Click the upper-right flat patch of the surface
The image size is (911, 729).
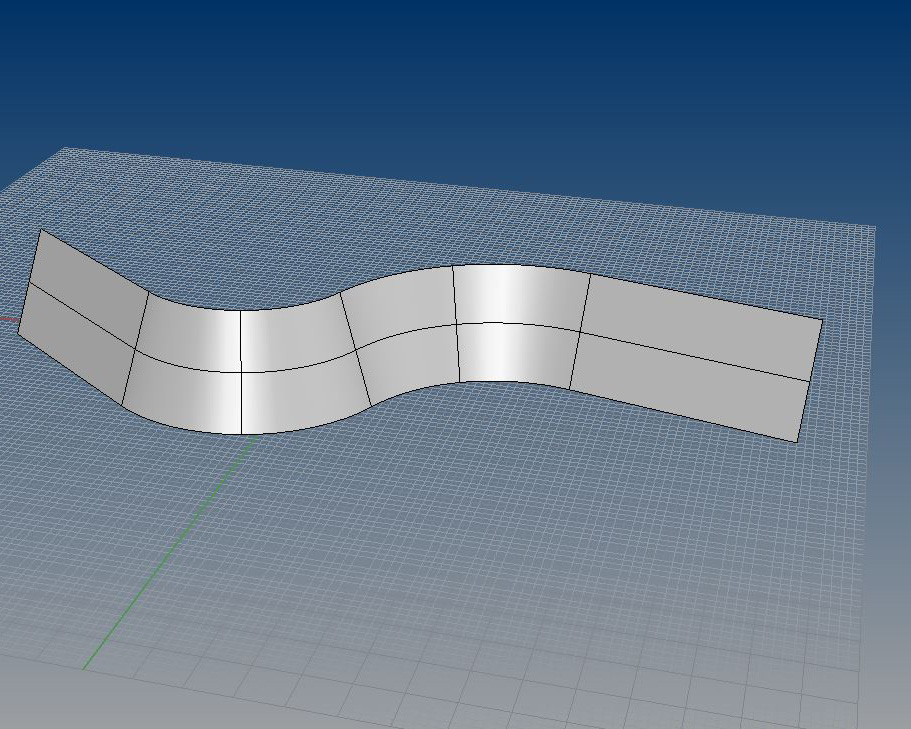pos(700,322)
